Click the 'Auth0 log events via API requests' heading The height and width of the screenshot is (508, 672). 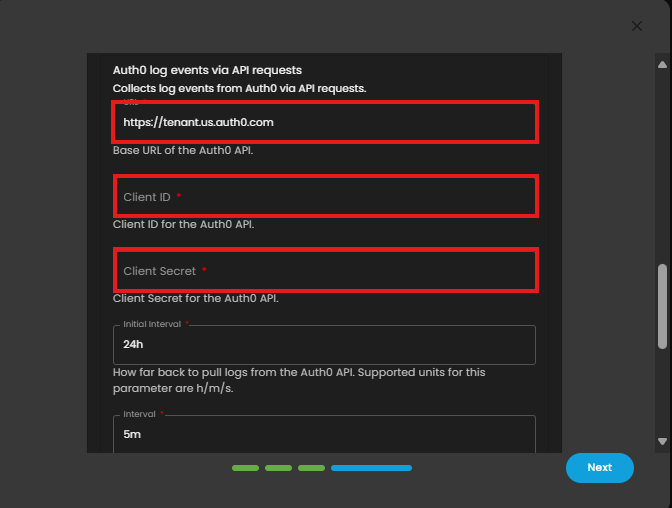207,70
